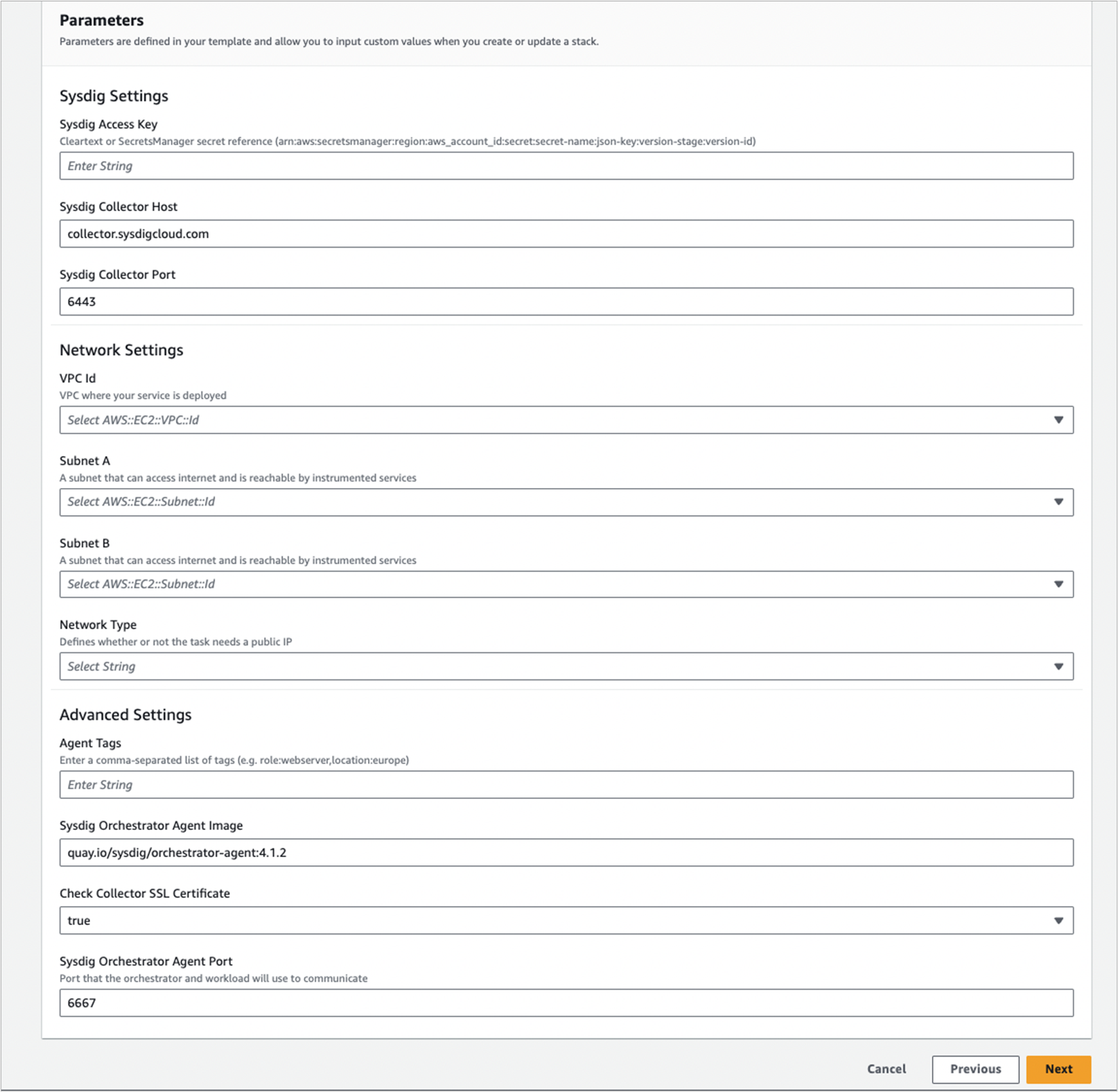The image size is (1118, 1092).
Task: Cancel the stack creation
Action: [887, 1069]
